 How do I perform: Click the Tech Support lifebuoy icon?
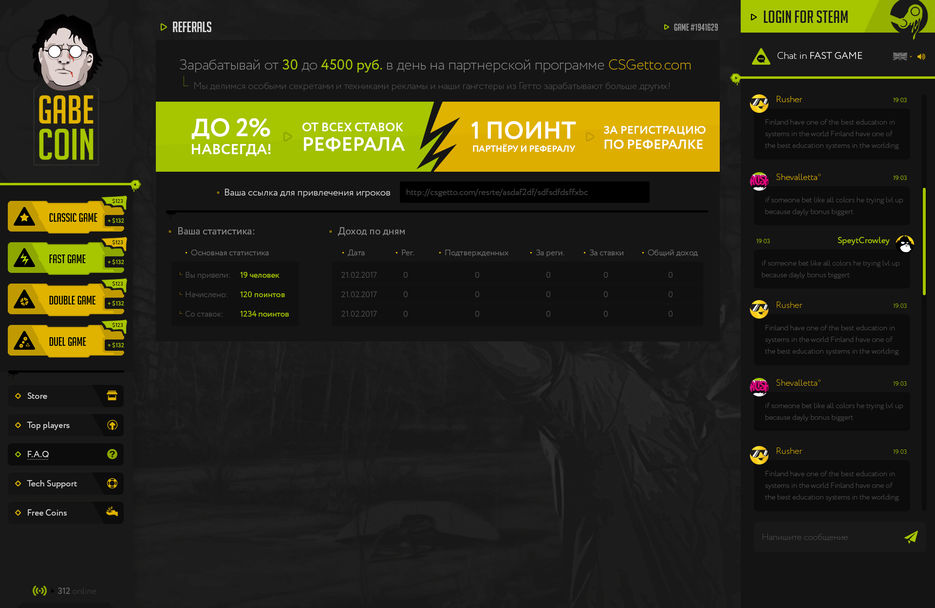tap(112, 483)
